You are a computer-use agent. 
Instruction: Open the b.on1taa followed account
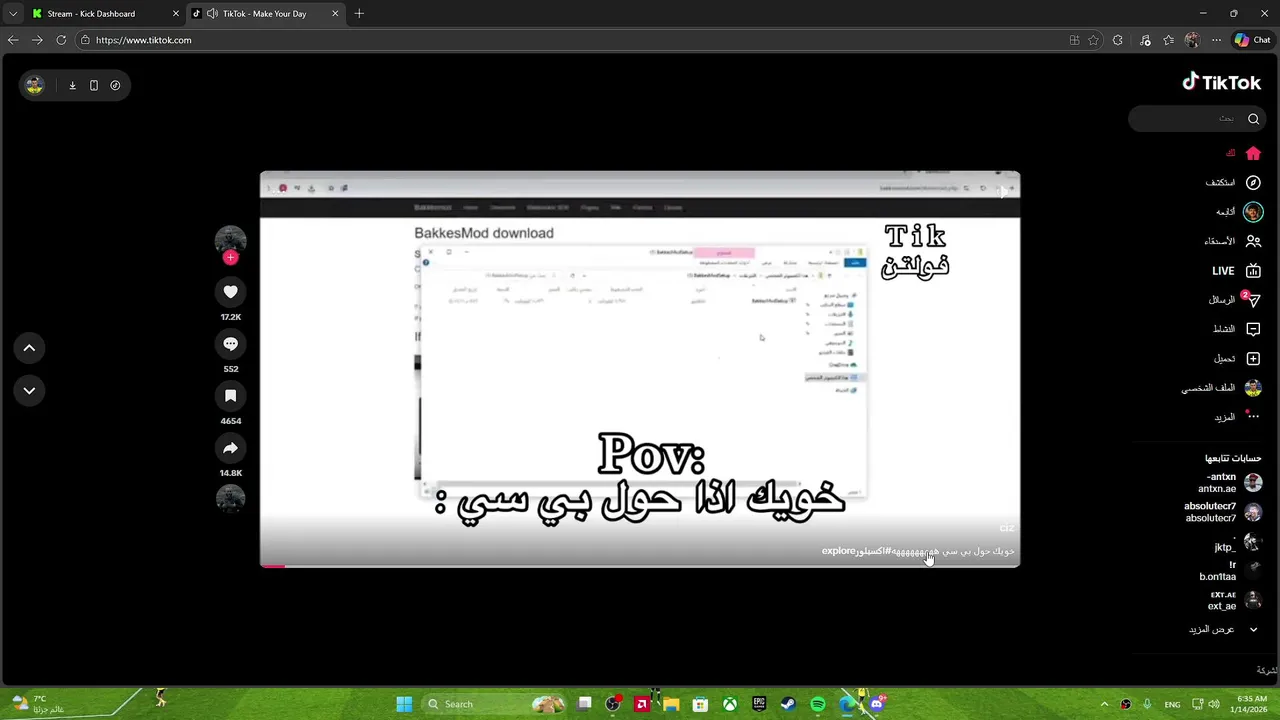pos(1231,571)
